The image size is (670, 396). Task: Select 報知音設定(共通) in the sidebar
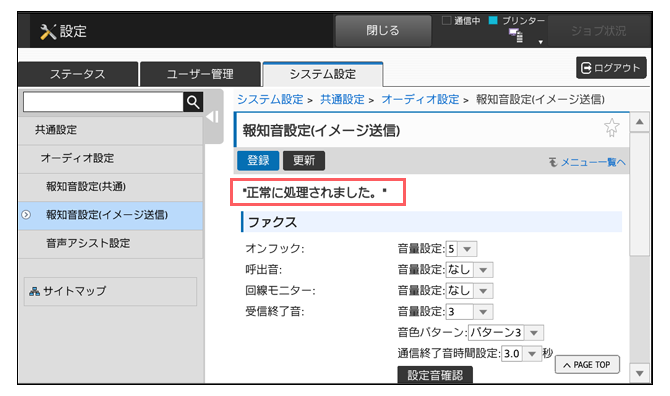pos(111,187)
